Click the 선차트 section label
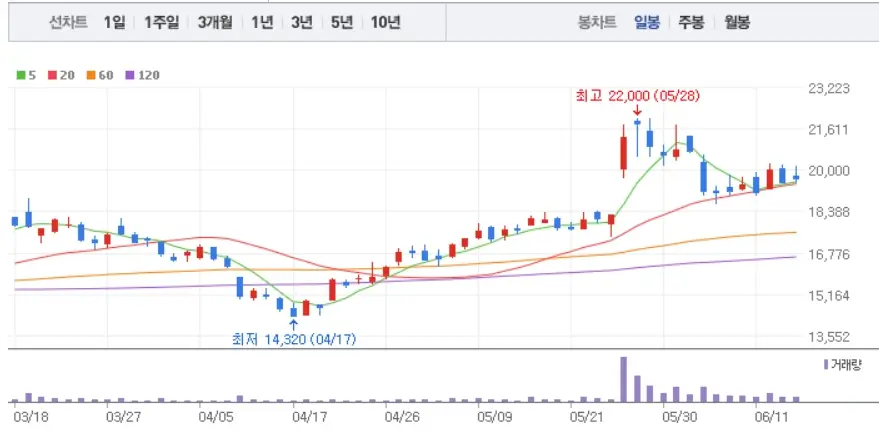The height and width of the screenshot is (437, 879). pos(69,22)
